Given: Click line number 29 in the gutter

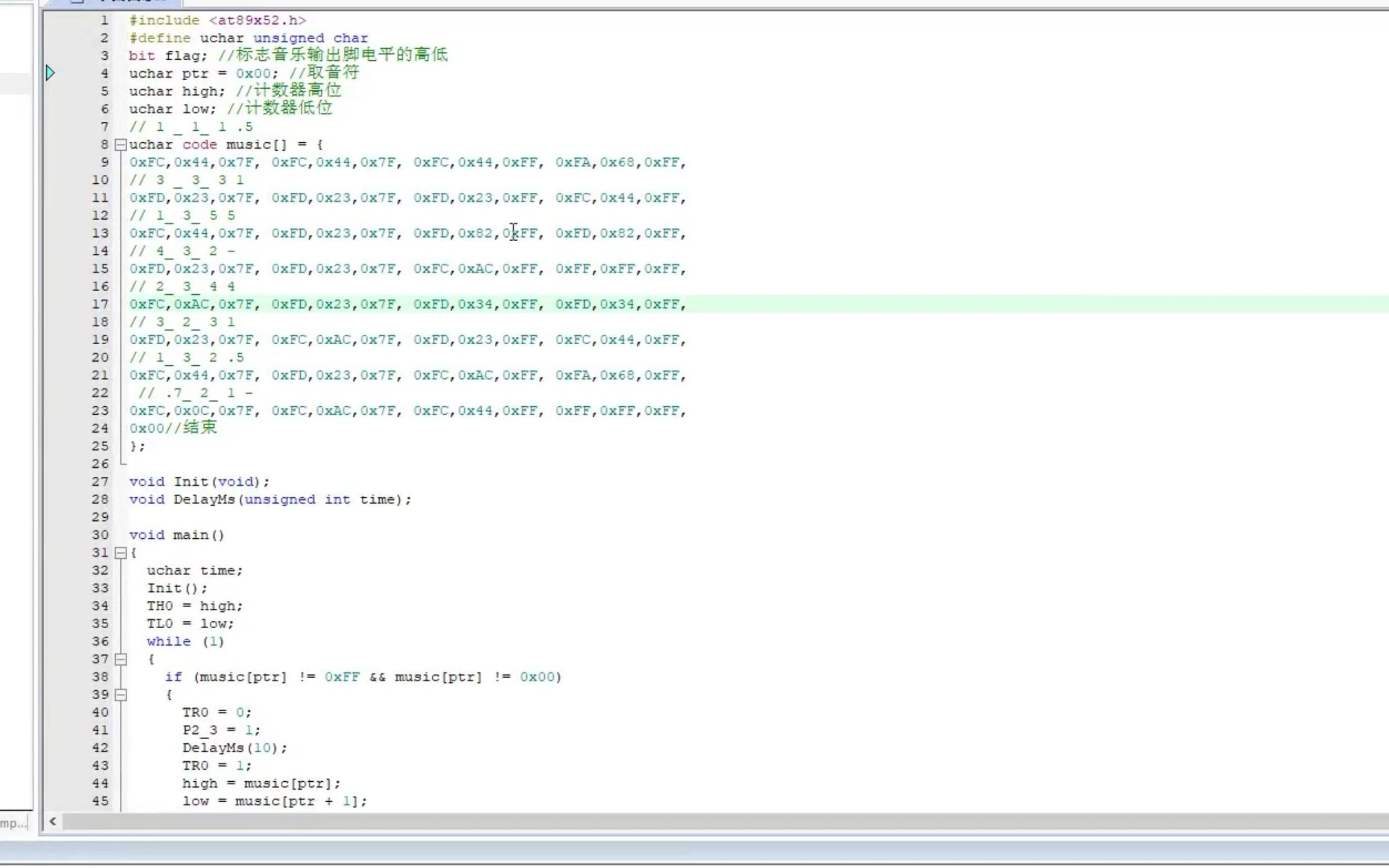Looking at the screenshot, I should click(100, 517).
